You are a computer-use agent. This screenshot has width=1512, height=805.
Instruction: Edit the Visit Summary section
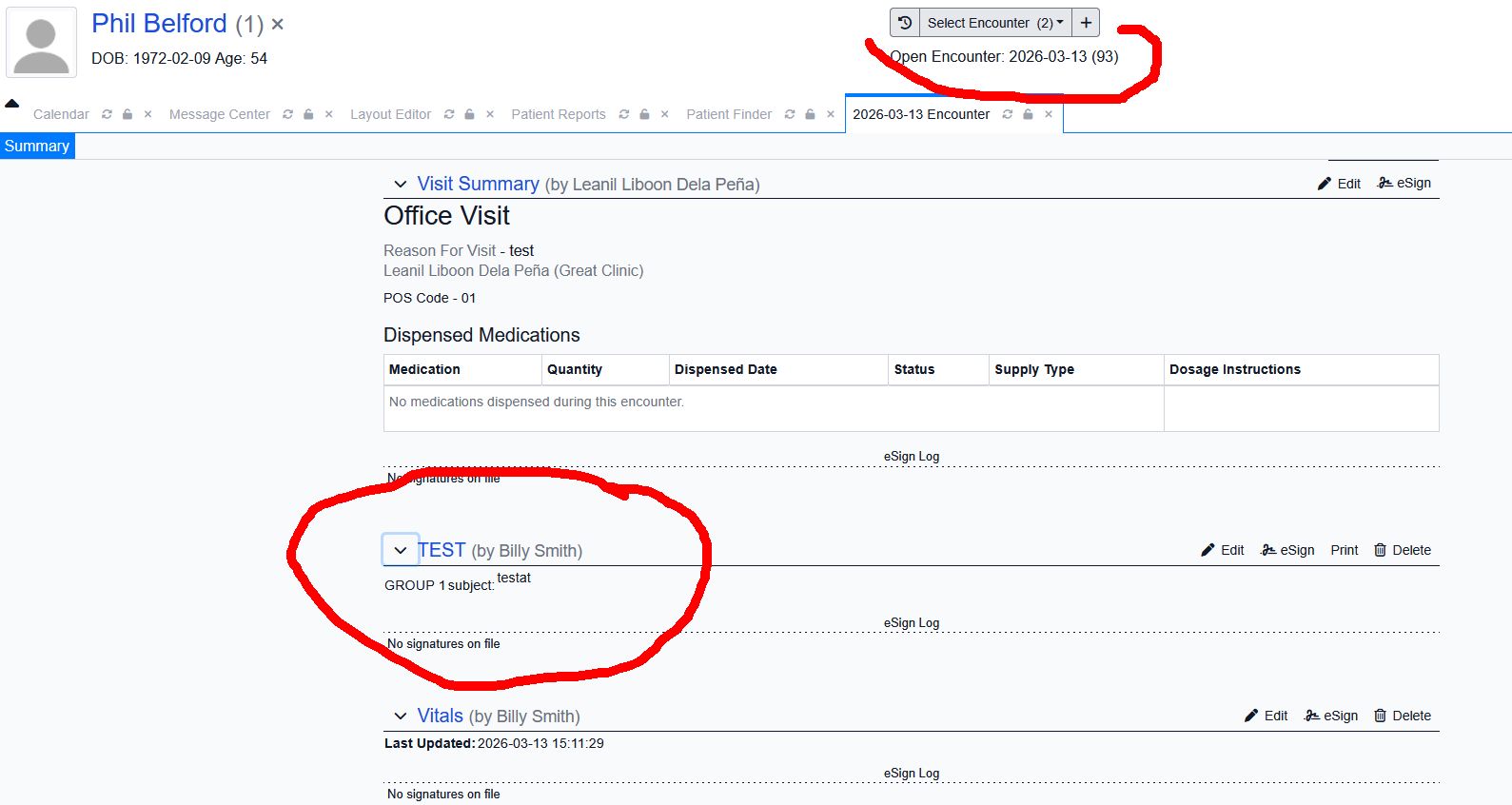click(1339, 184)
